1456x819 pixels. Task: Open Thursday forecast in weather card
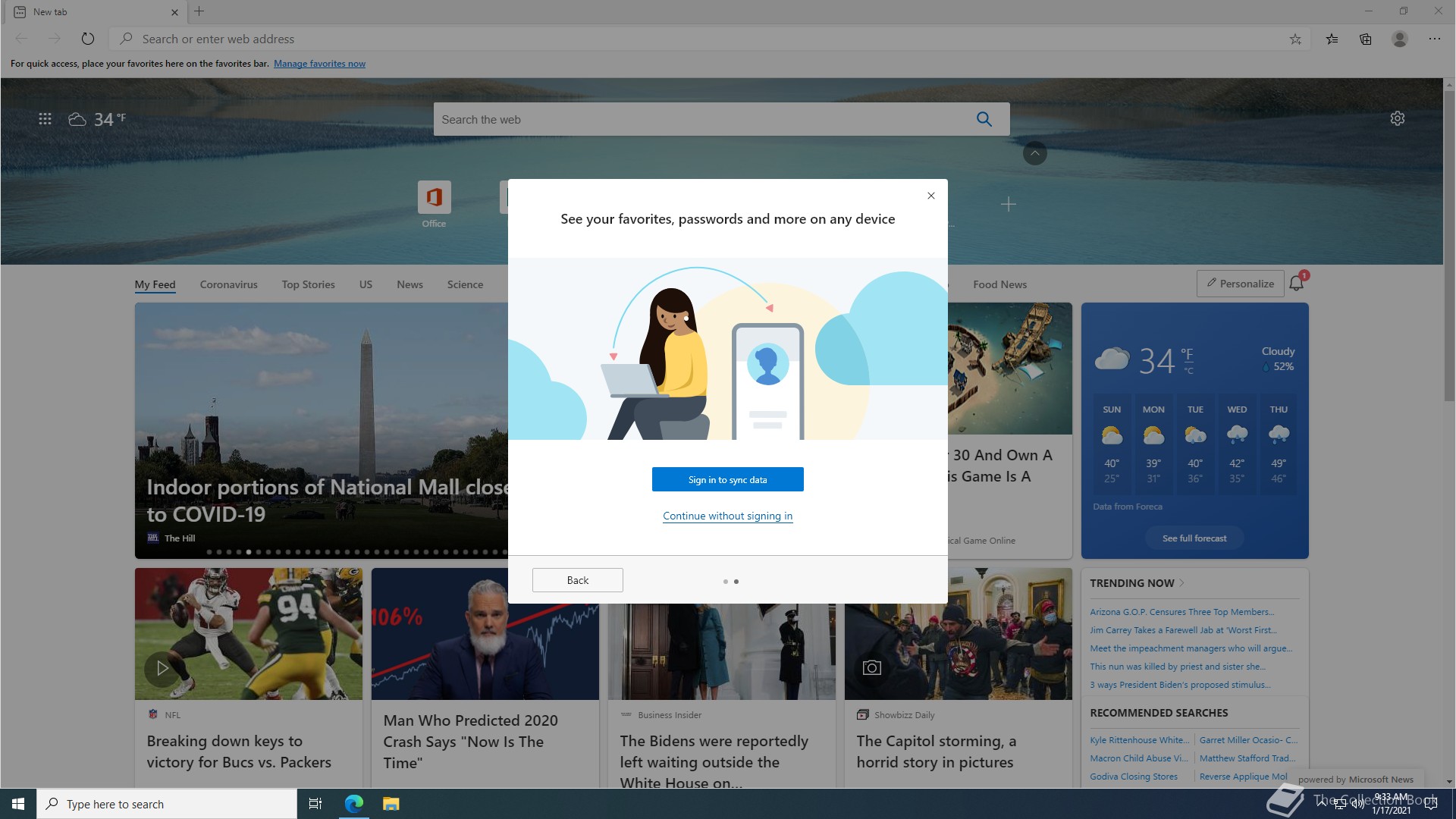(x=1279, y=444)
